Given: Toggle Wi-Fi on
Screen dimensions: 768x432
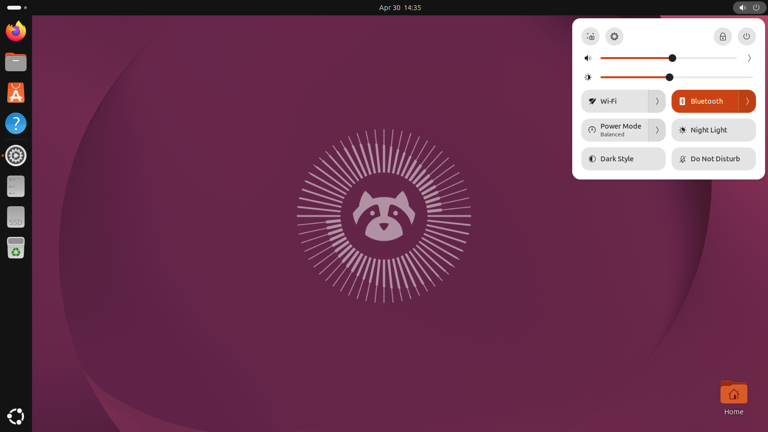Looking at the screenshot, I should click(615, 101).
